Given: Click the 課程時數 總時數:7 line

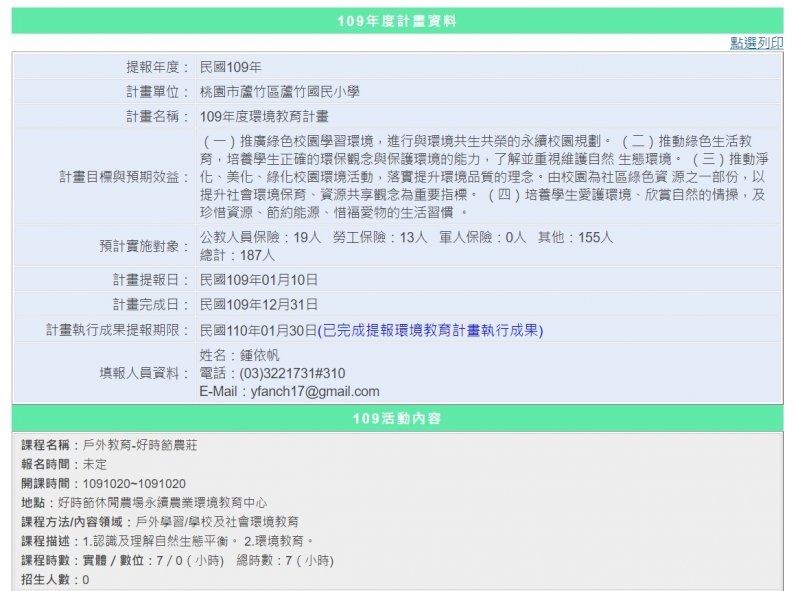Looking at the screenshot, I should click(x=178, y=560).
